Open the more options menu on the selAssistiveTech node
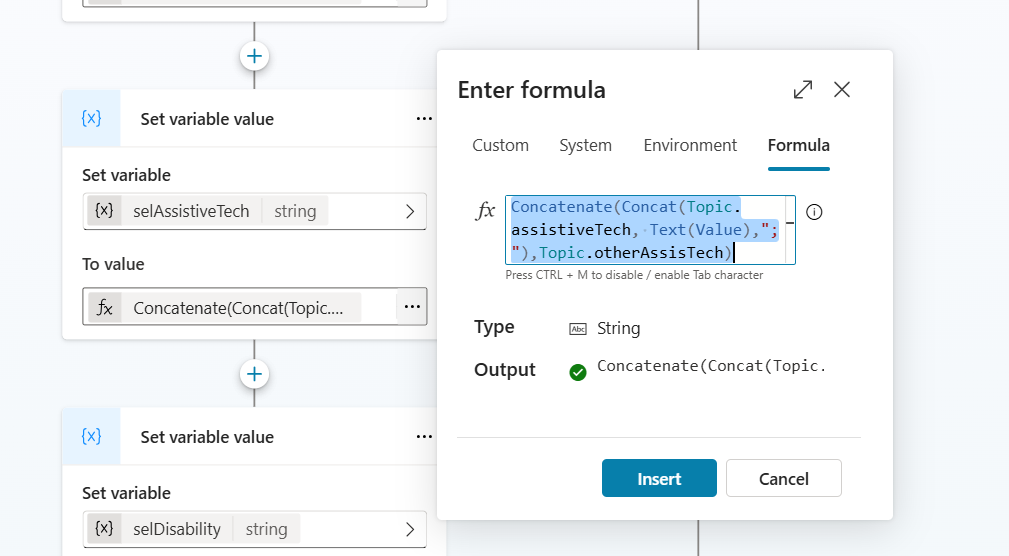 pyautogui.click(x=424, y=119)
